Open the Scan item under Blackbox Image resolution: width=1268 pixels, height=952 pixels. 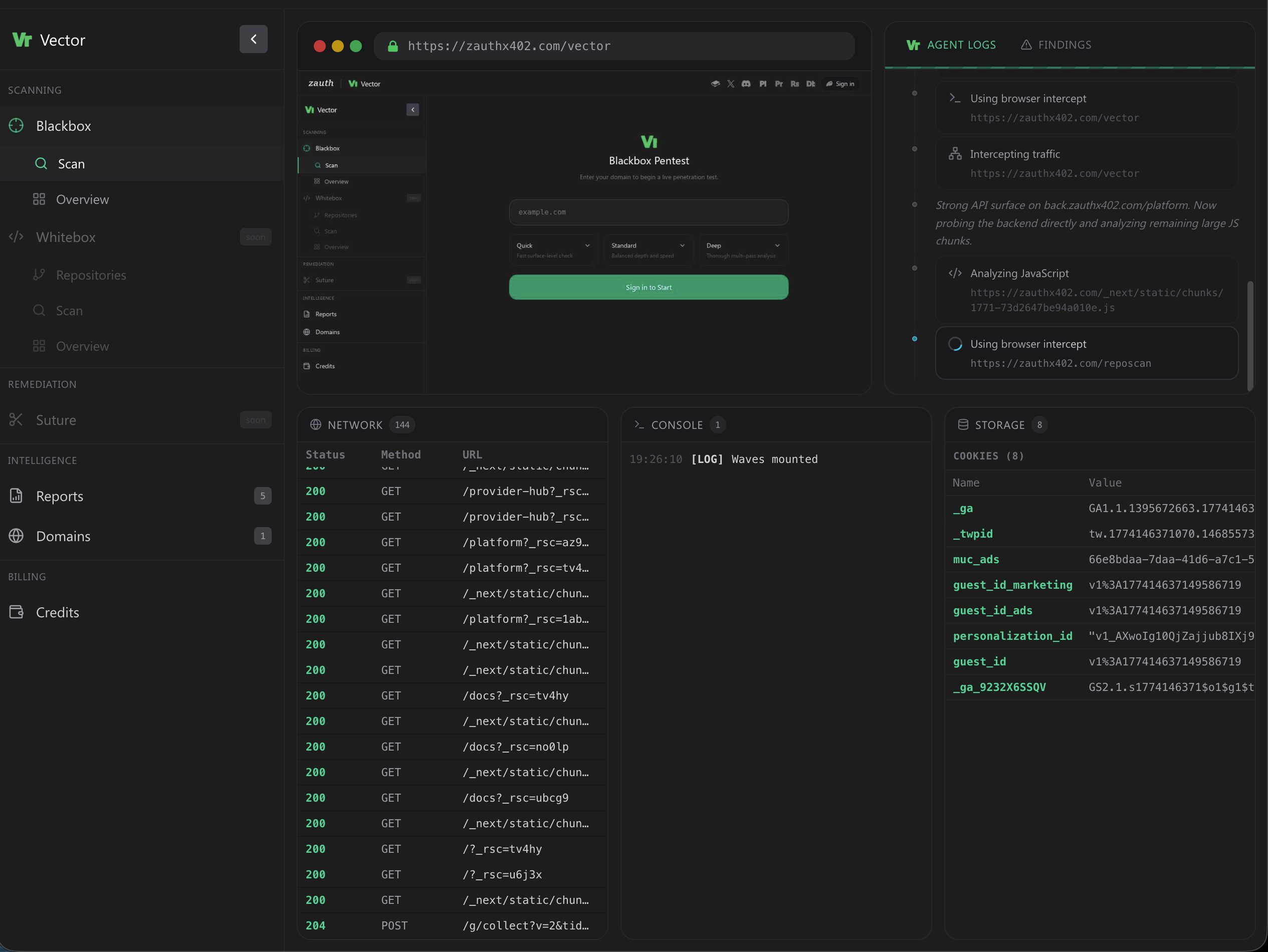click(71, 164)
